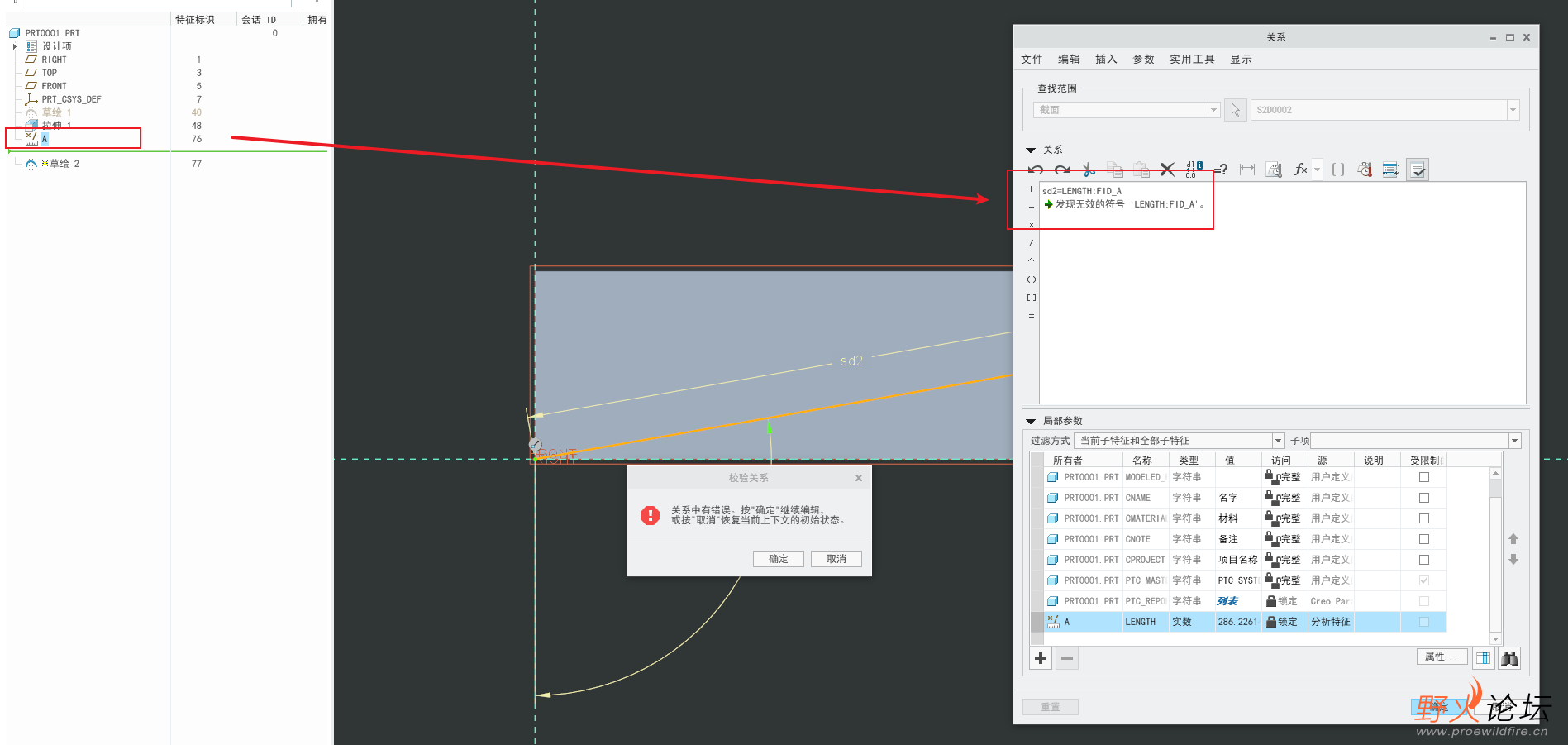Click the binoculars find parameter icon
This screenshot has height=745, width=1568.
coord(1509,658)
